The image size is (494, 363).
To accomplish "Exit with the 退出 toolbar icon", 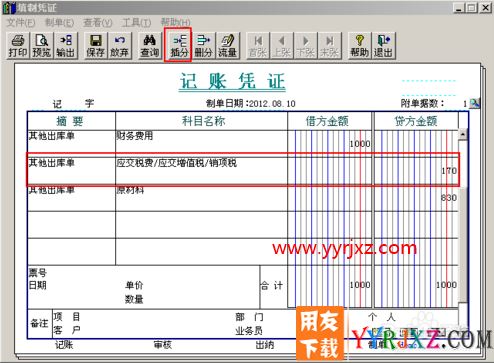I will pos(383,46).
